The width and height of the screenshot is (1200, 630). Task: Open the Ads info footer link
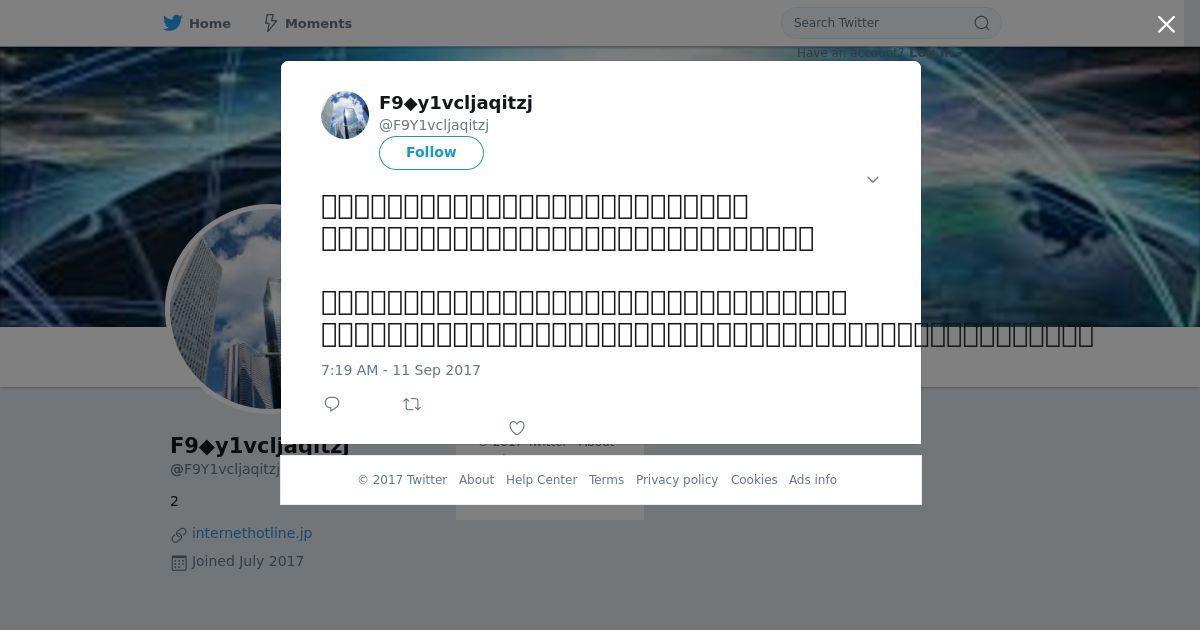pyautogui.click(x=813, y=480)
